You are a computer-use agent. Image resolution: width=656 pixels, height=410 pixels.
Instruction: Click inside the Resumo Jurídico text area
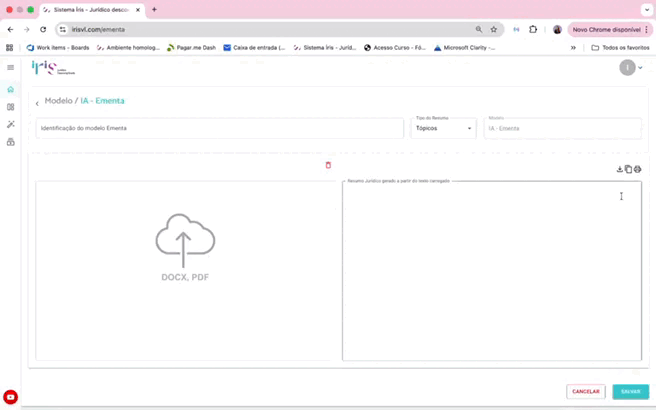(491, 270)
